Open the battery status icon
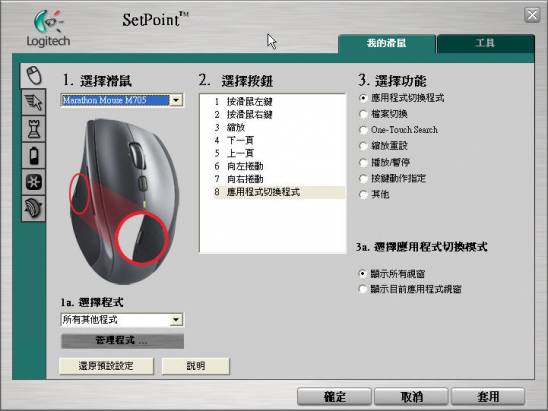Viewport: 548px width, 411px height. point(34,156)
